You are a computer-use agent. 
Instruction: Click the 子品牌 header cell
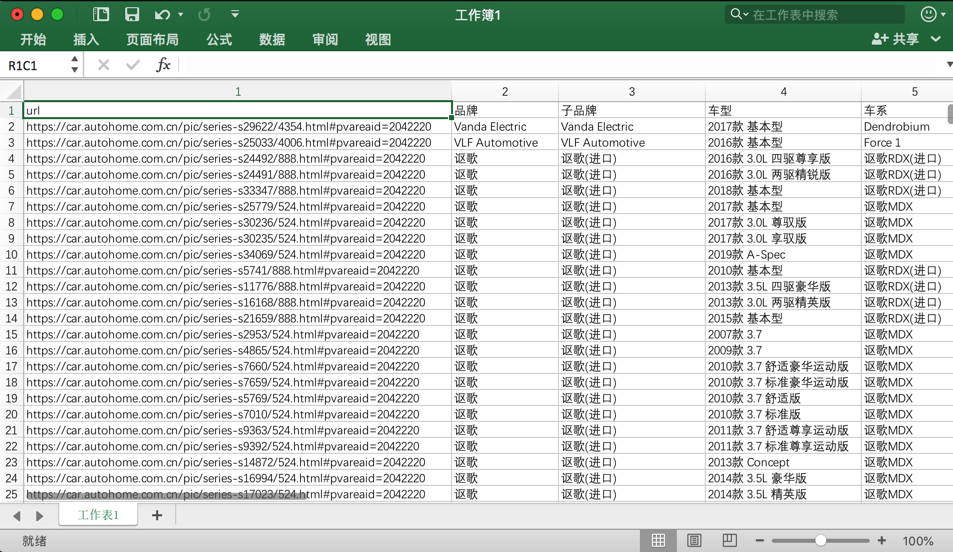(632, 110)
